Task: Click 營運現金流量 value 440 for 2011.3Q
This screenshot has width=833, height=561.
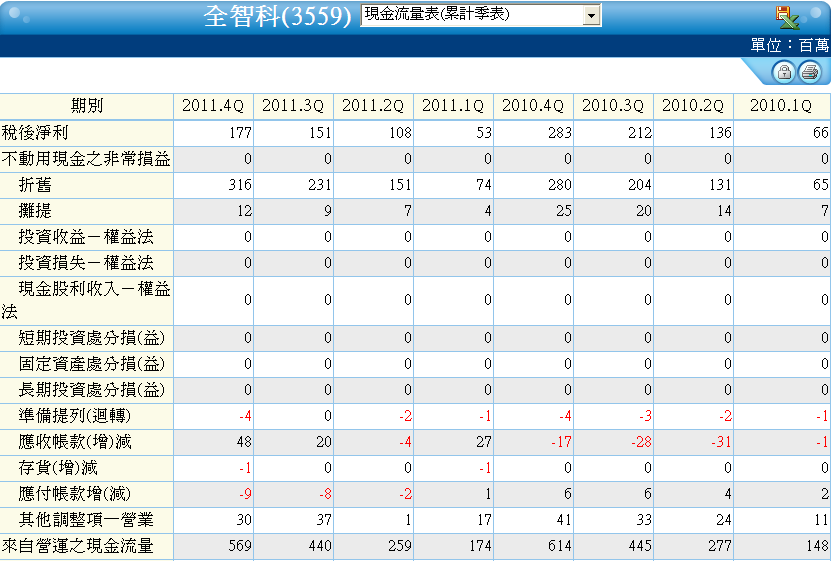Action: click(x=320, y=546)
